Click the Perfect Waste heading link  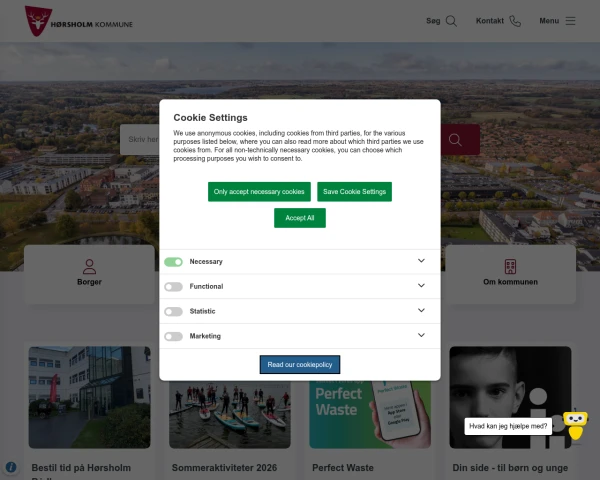[343, 468]
